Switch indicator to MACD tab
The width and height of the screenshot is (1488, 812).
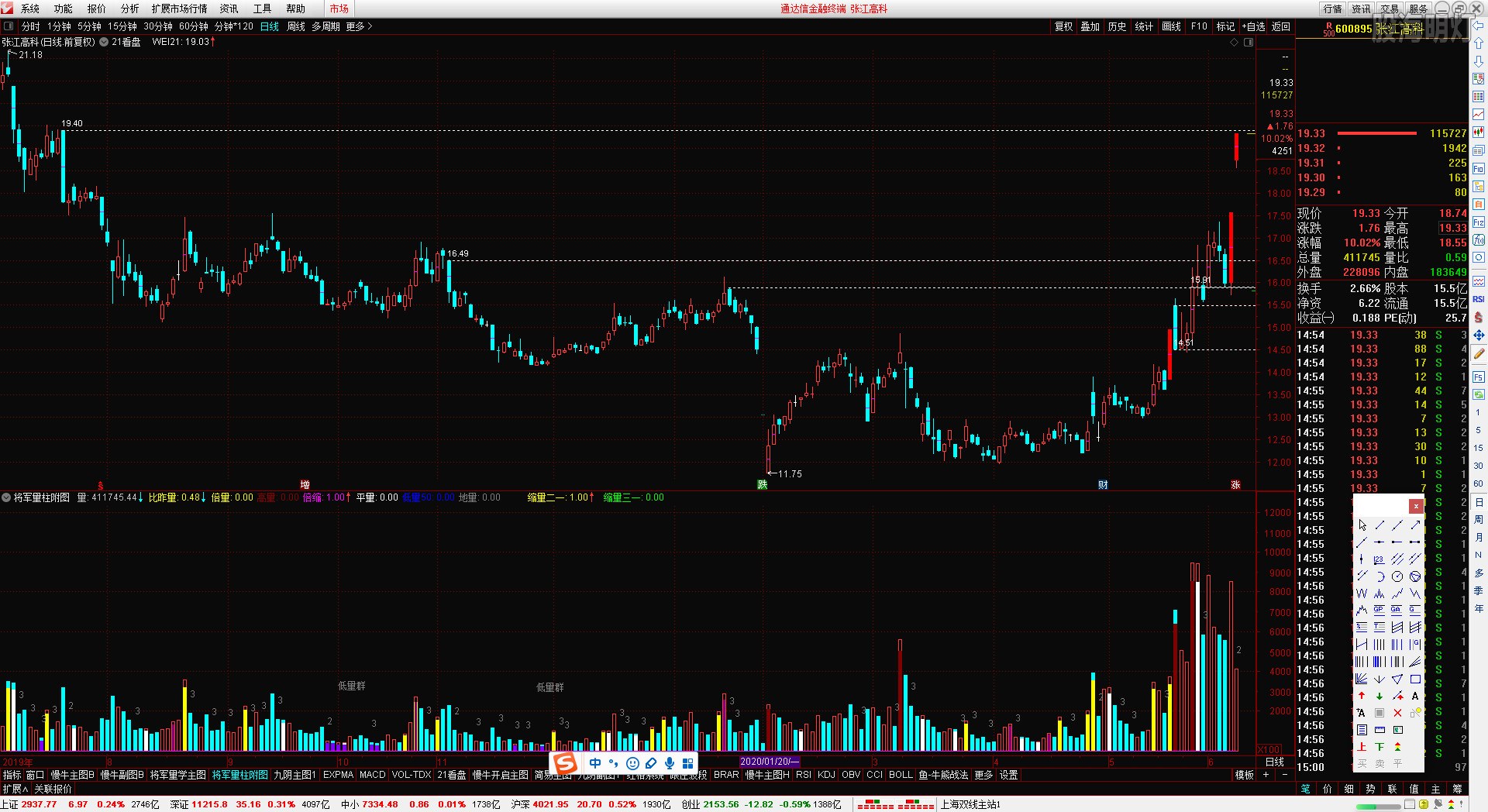click(x=372, y=775)
